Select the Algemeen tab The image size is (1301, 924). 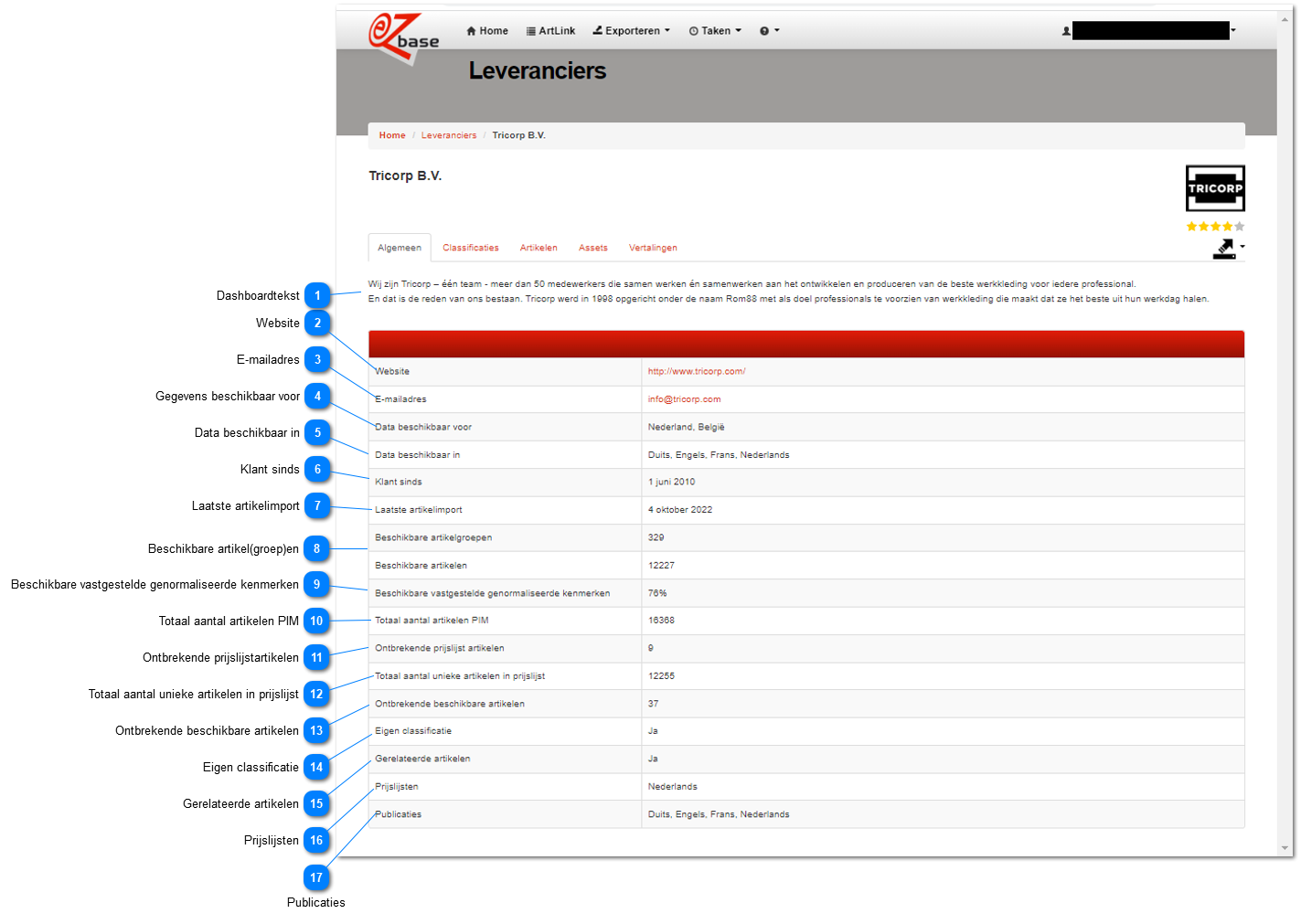pos(400,248)
